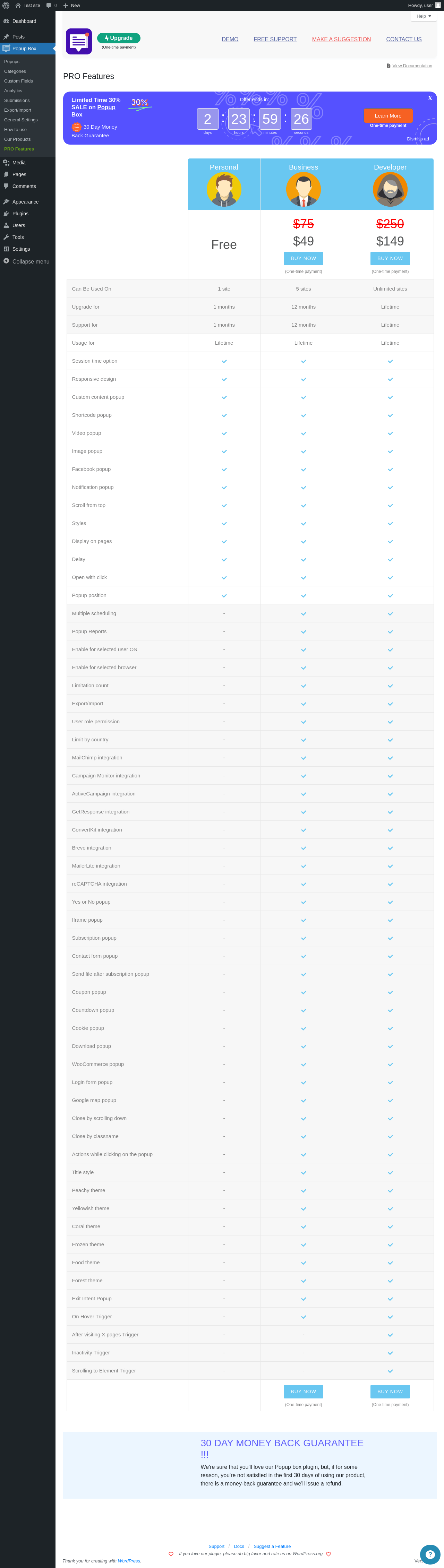Click the orange Learn More button
The image size is (444, 1568).
(388, 116)
